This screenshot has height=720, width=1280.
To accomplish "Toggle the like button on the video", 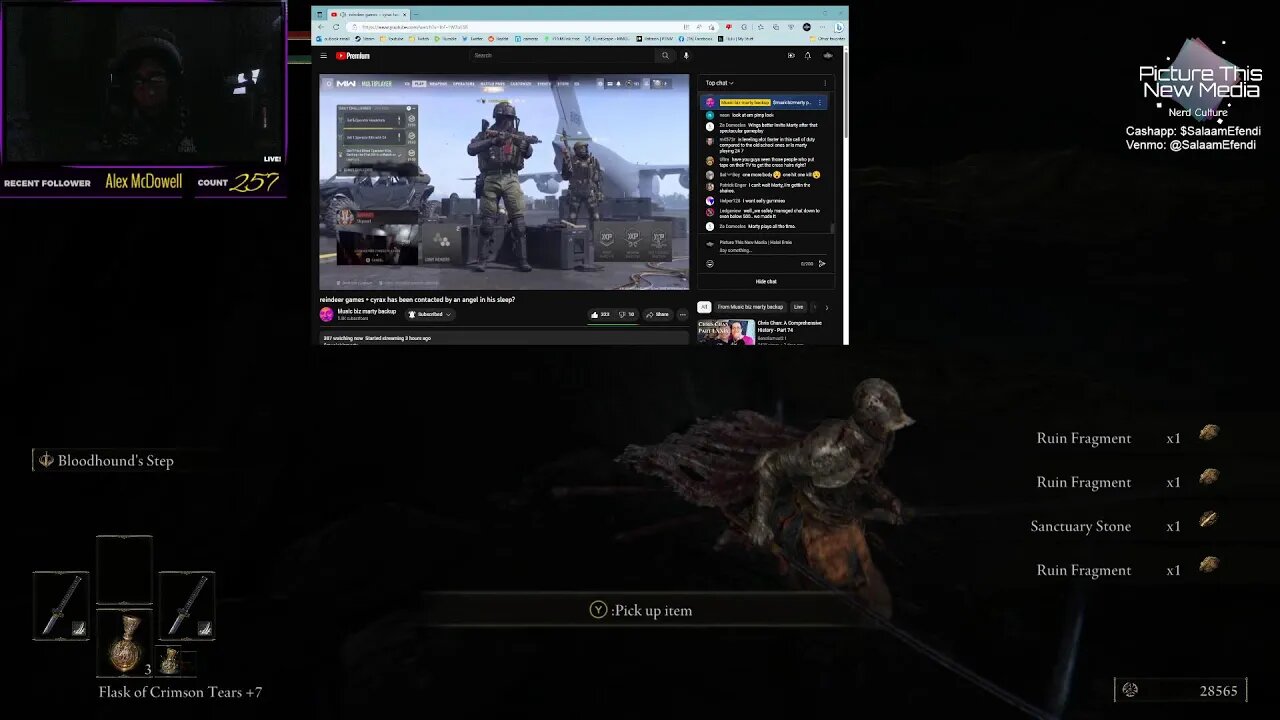I will [x=599, y=314].
